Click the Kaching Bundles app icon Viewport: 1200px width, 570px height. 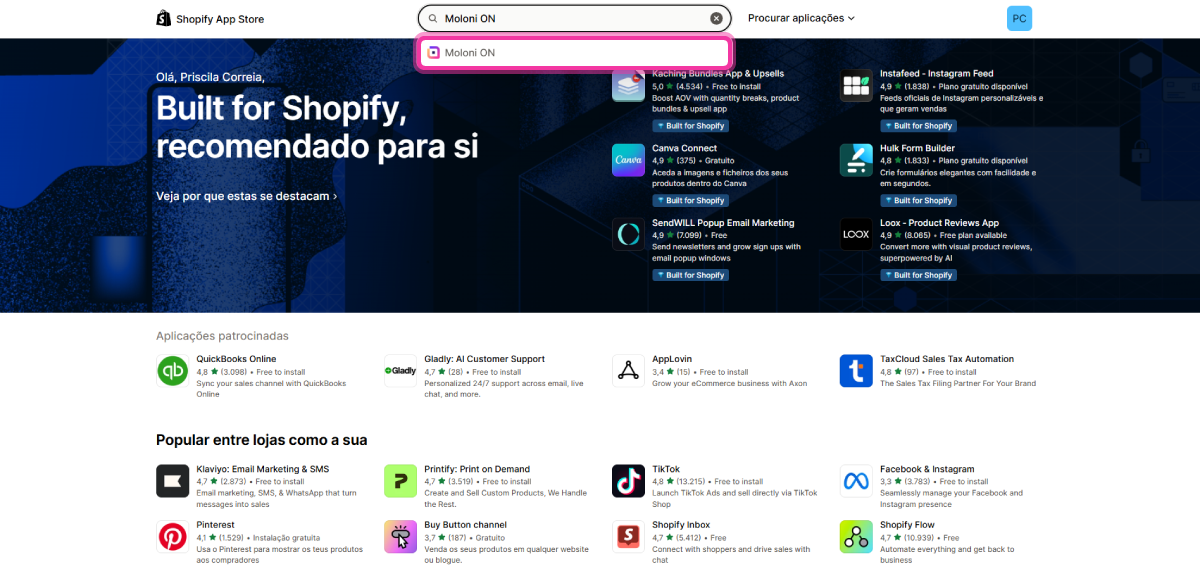(628, 85)
